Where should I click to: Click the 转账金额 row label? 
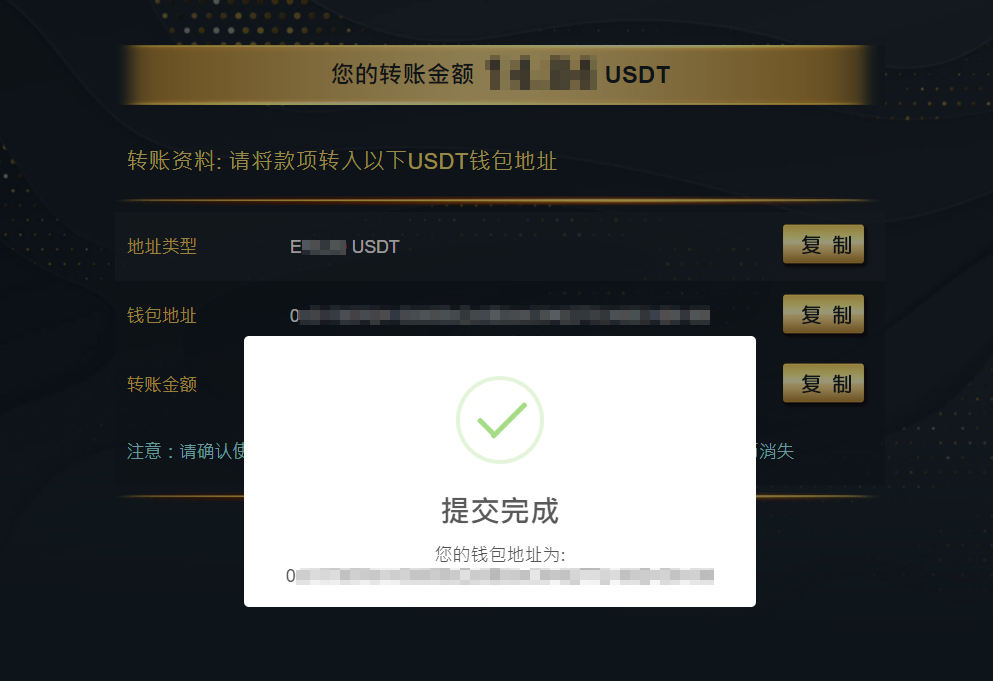[162, 384]
